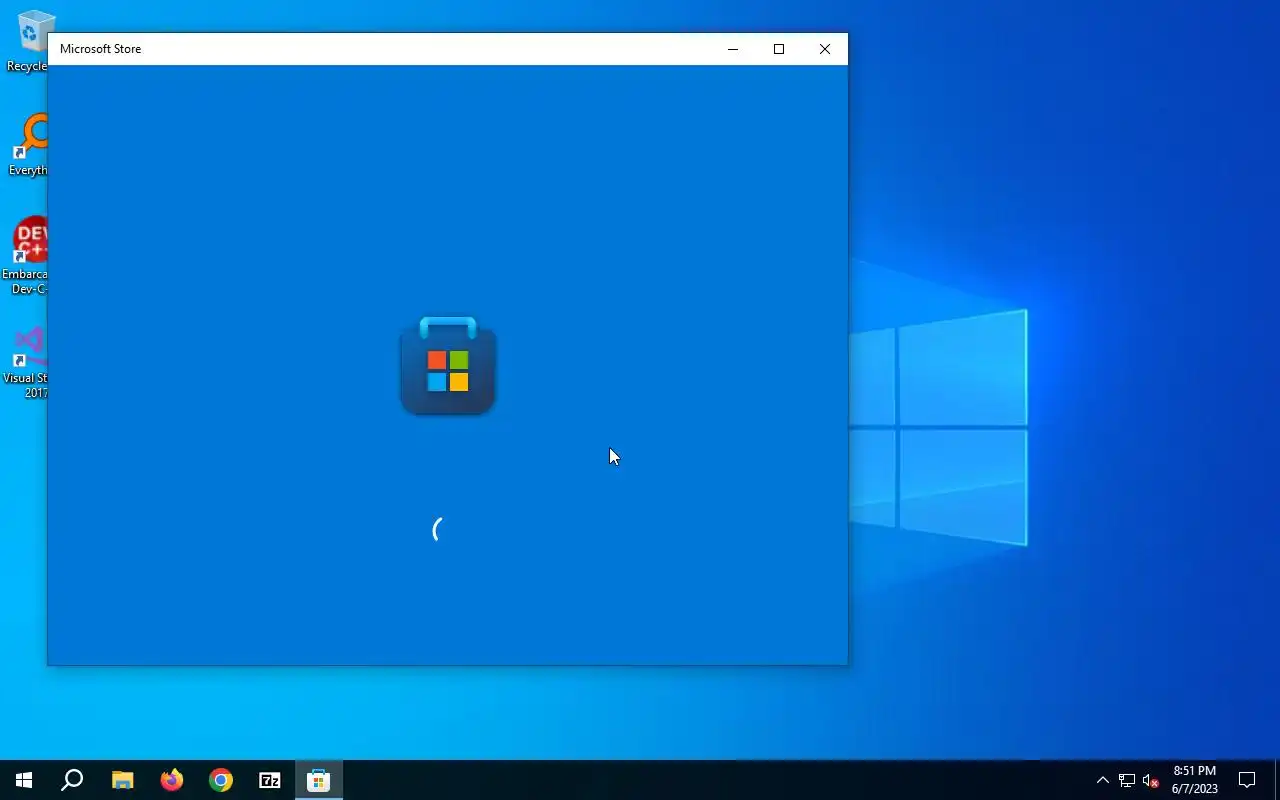Select the Everything desktop shortcut
Image resolution: width=1280 pixels, height=800 pixels.
coord(26,146)
